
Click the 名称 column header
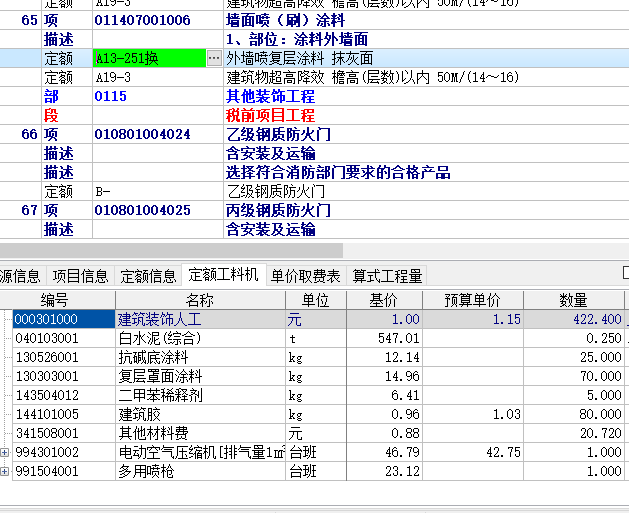coord(200,300)
